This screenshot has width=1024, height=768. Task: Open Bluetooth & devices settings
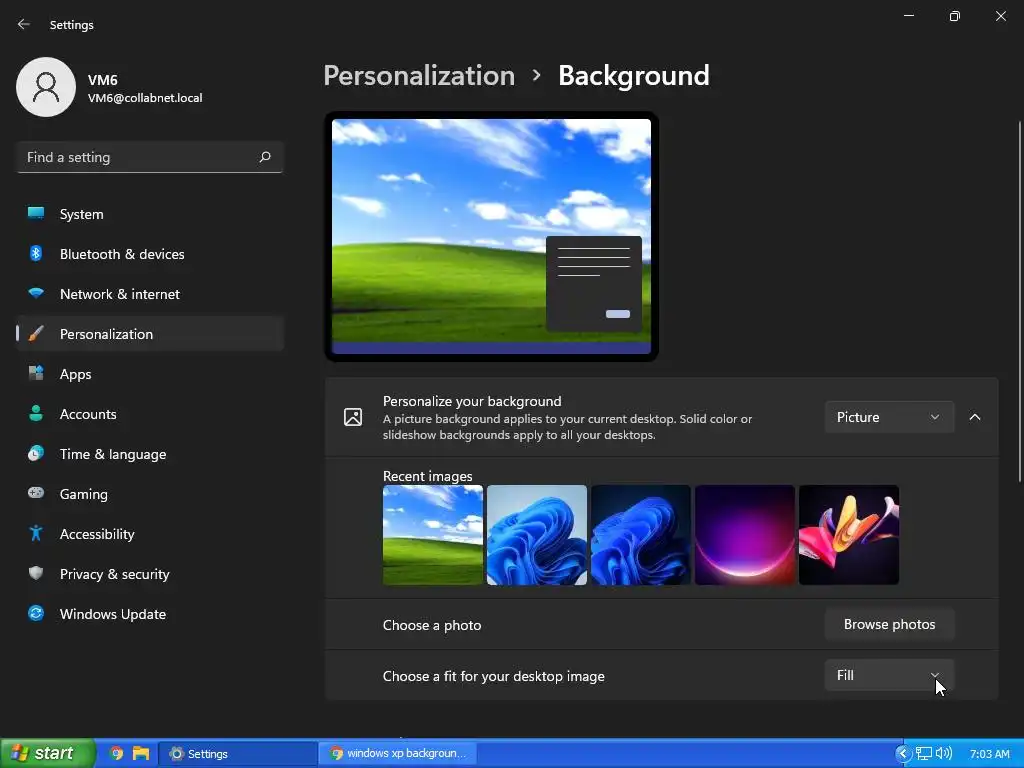click(x=150, y=254)
